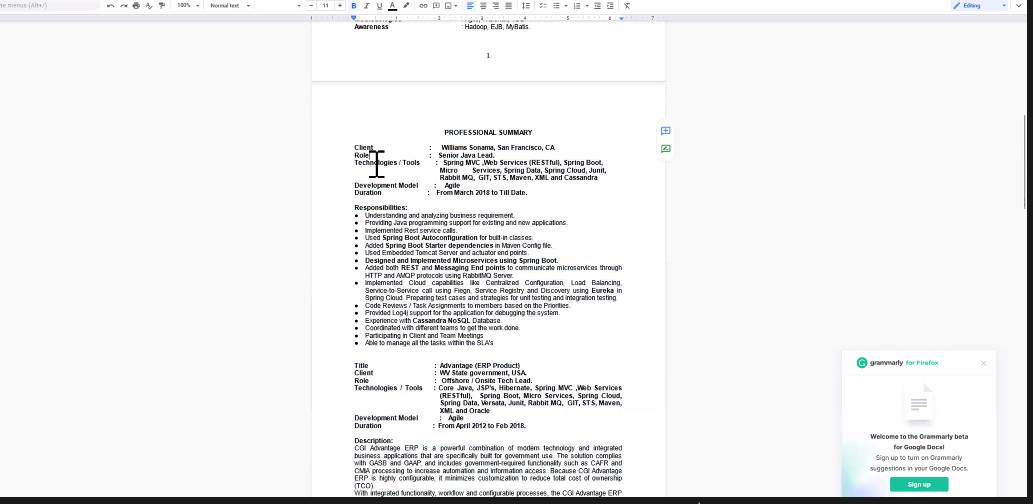Click the Grammarly logo in the popup
The image size is (1033, 504).
coord(862,362)
